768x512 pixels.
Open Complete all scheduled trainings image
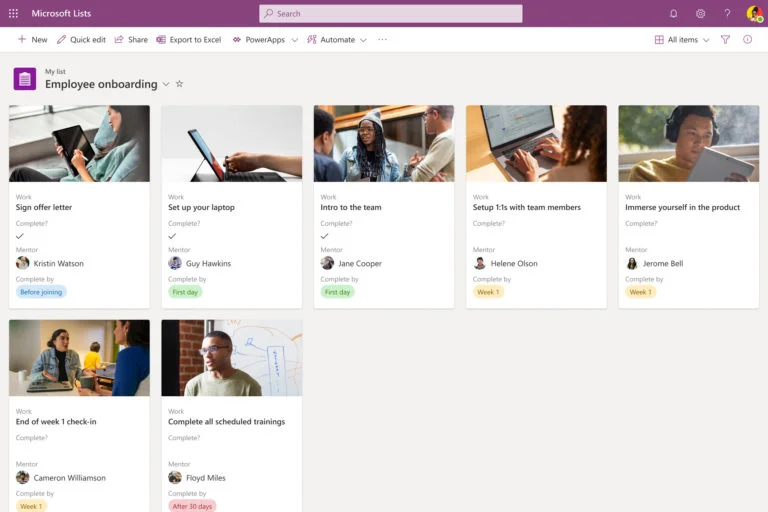232,358
